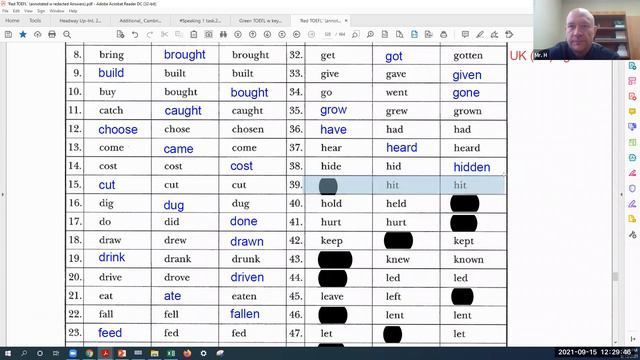The height and width of the screenshot is (360, 640).
Task: Open the Help menu
Action: (73, 11)
